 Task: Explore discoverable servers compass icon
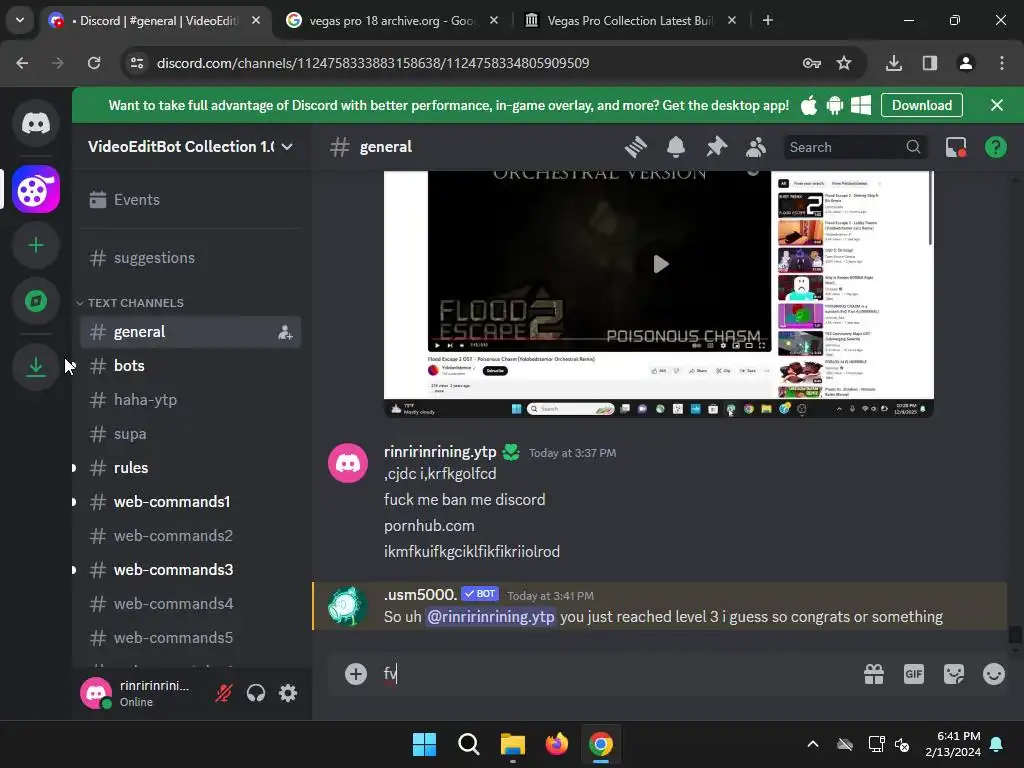point(36,301)
